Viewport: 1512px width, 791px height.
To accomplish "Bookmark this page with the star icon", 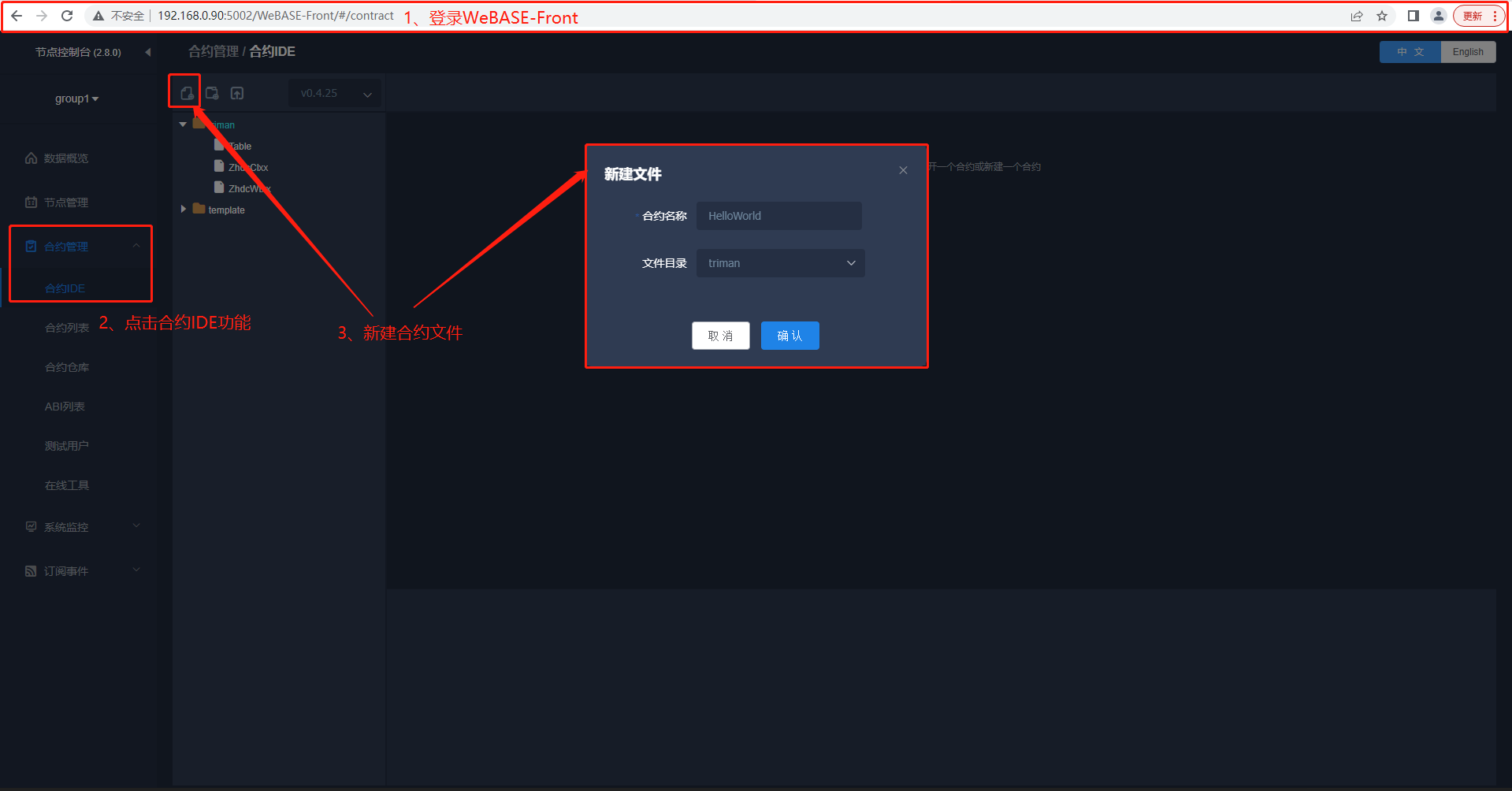I will click(1382, 16).
